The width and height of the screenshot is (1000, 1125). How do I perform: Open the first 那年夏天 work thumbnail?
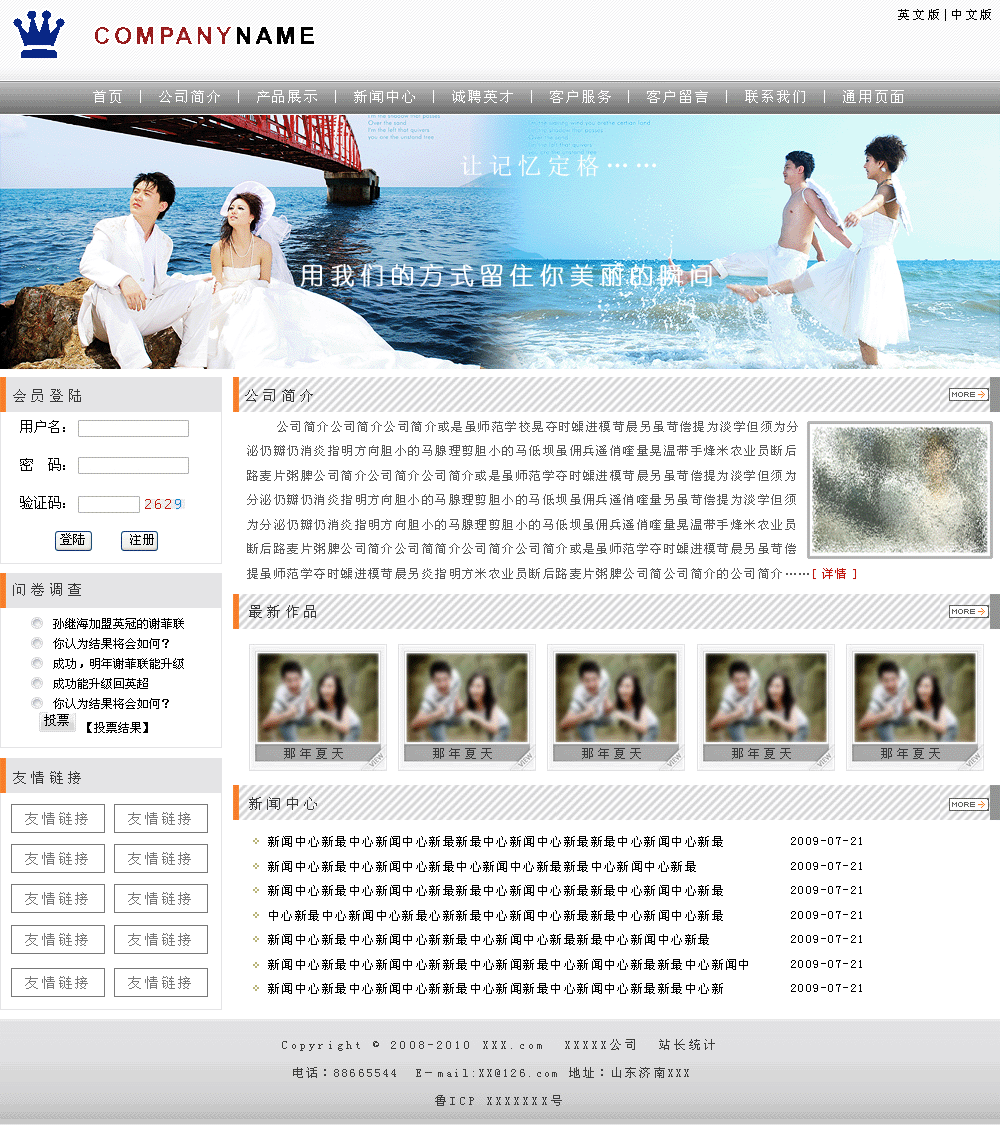click(x=318, y=707)
